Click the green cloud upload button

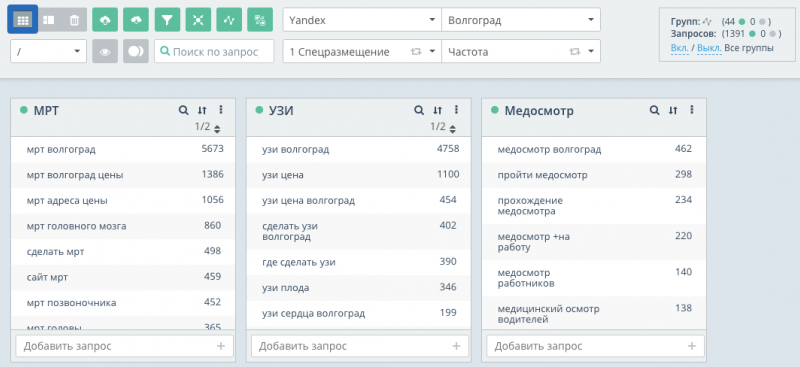coord(105,20)
